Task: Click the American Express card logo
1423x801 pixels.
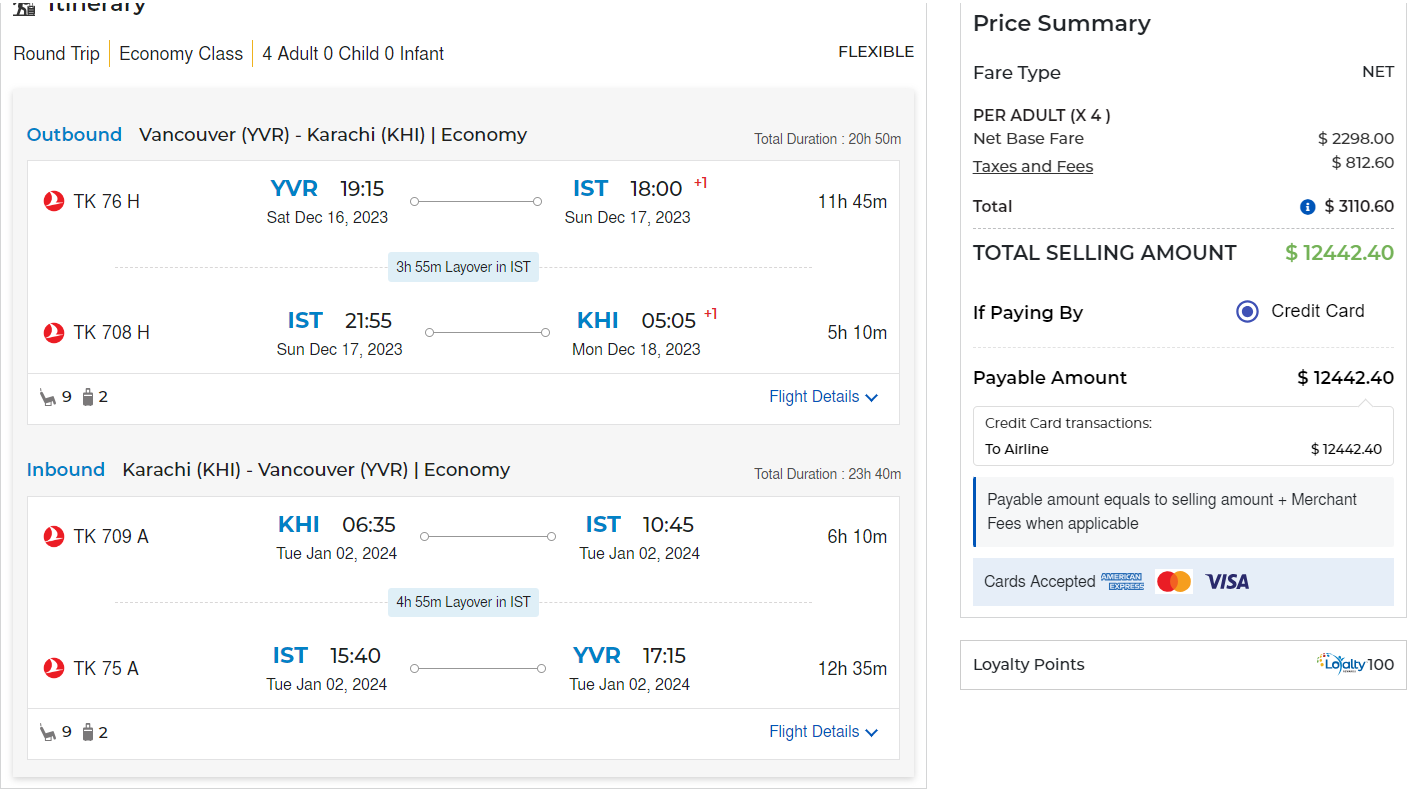Action: pos(1122,581)
